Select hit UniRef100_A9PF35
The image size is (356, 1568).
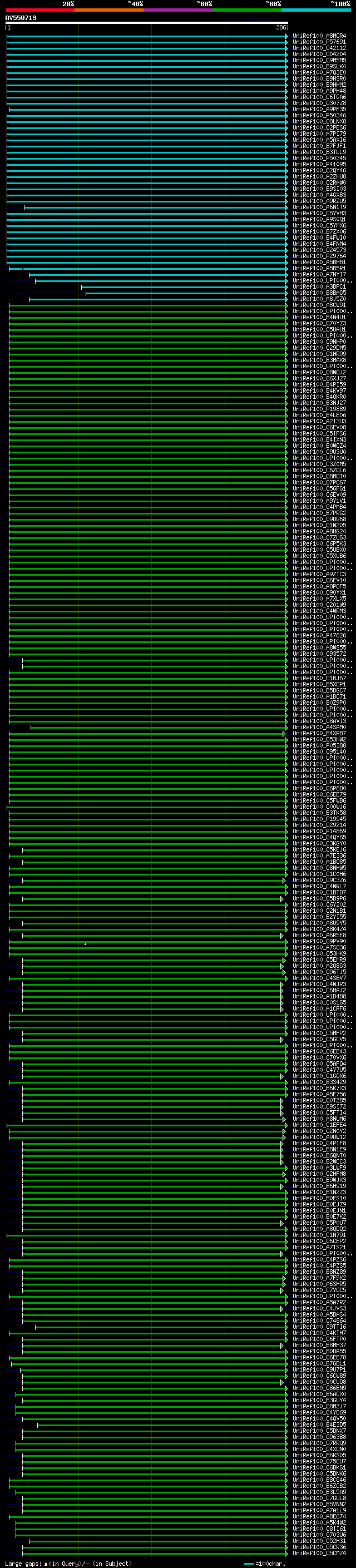[319, 110]
